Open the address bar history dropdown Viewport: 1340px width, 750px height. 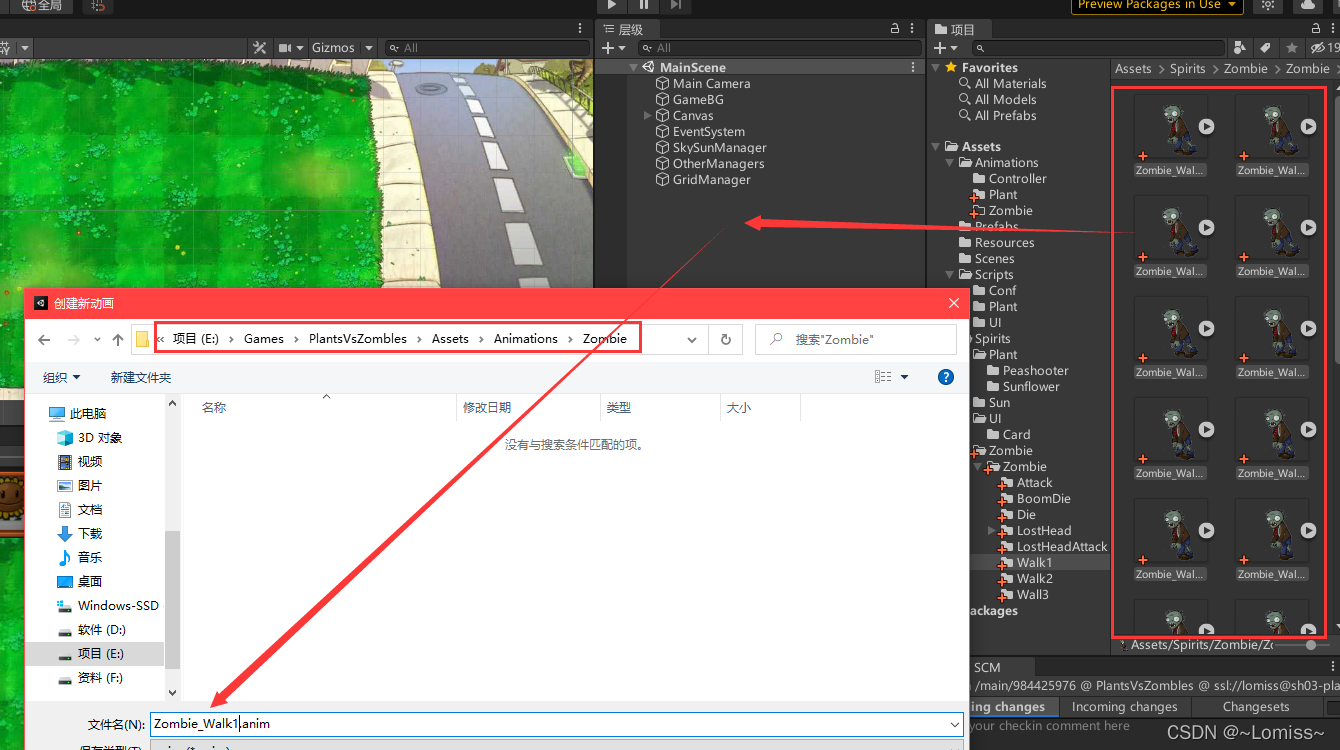point(691,340)
